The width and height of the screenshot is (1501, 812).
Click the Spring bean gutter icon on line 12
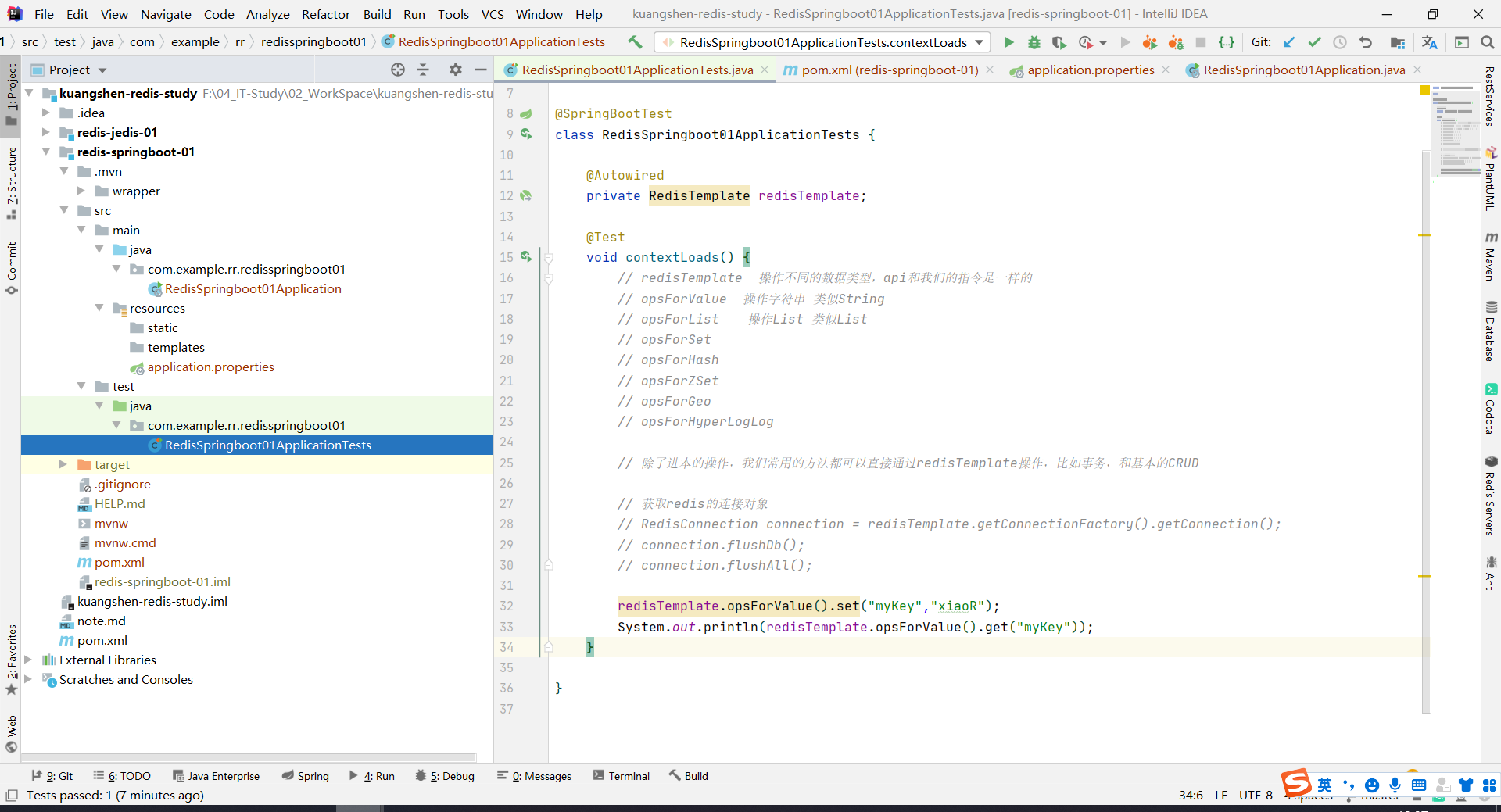[526, 195]
